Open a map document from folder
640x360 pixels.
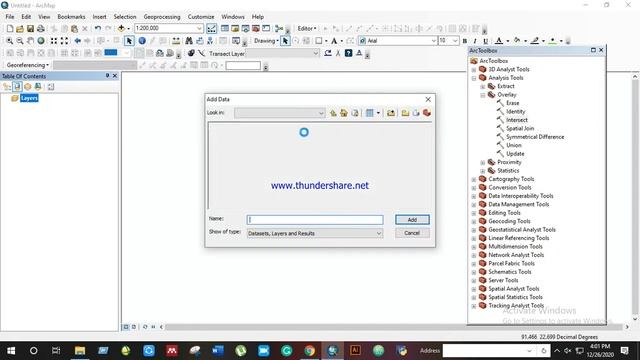point(20,29)
